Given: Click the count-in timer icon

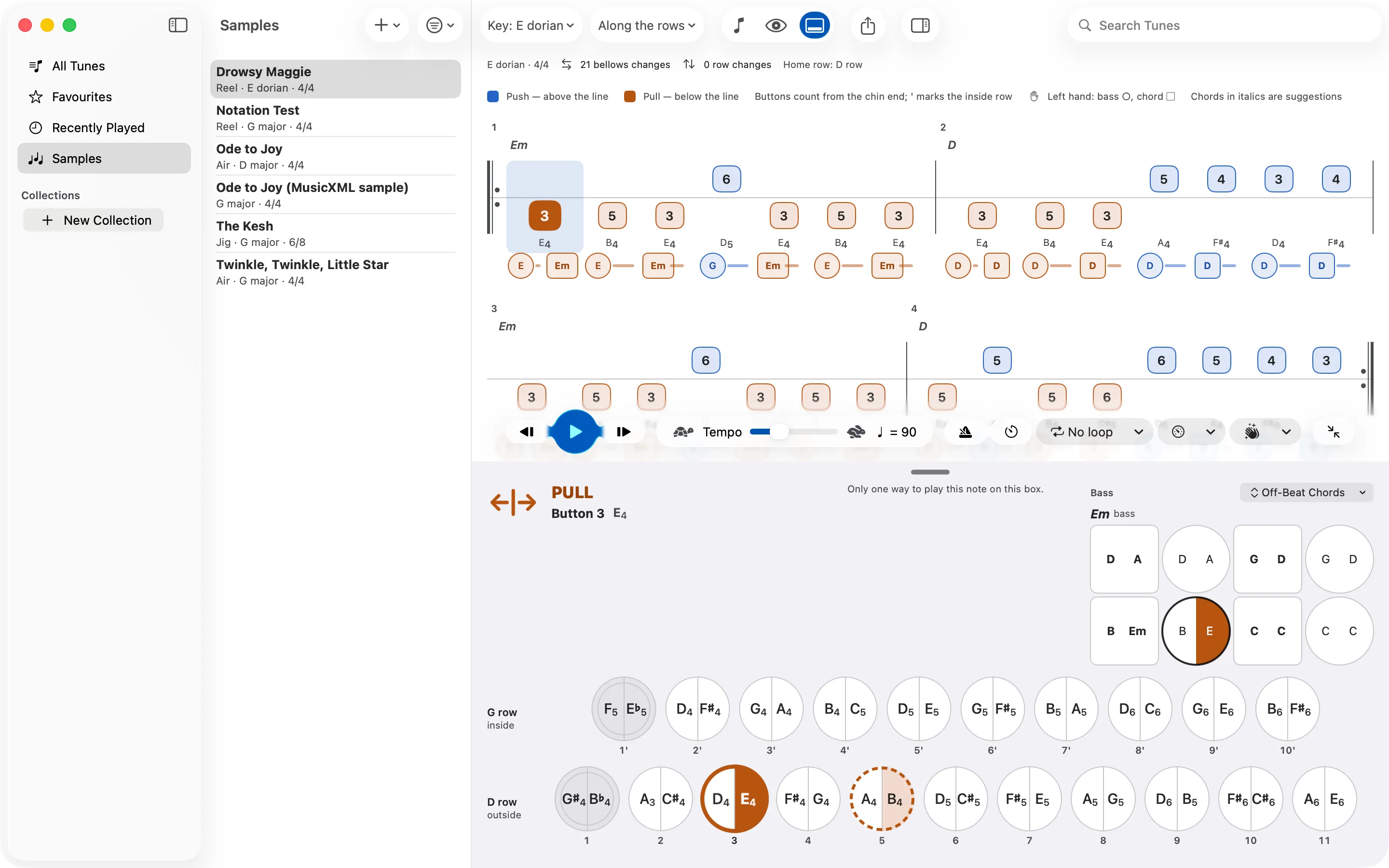Looking at the screenshot, I should point(1011,432).
